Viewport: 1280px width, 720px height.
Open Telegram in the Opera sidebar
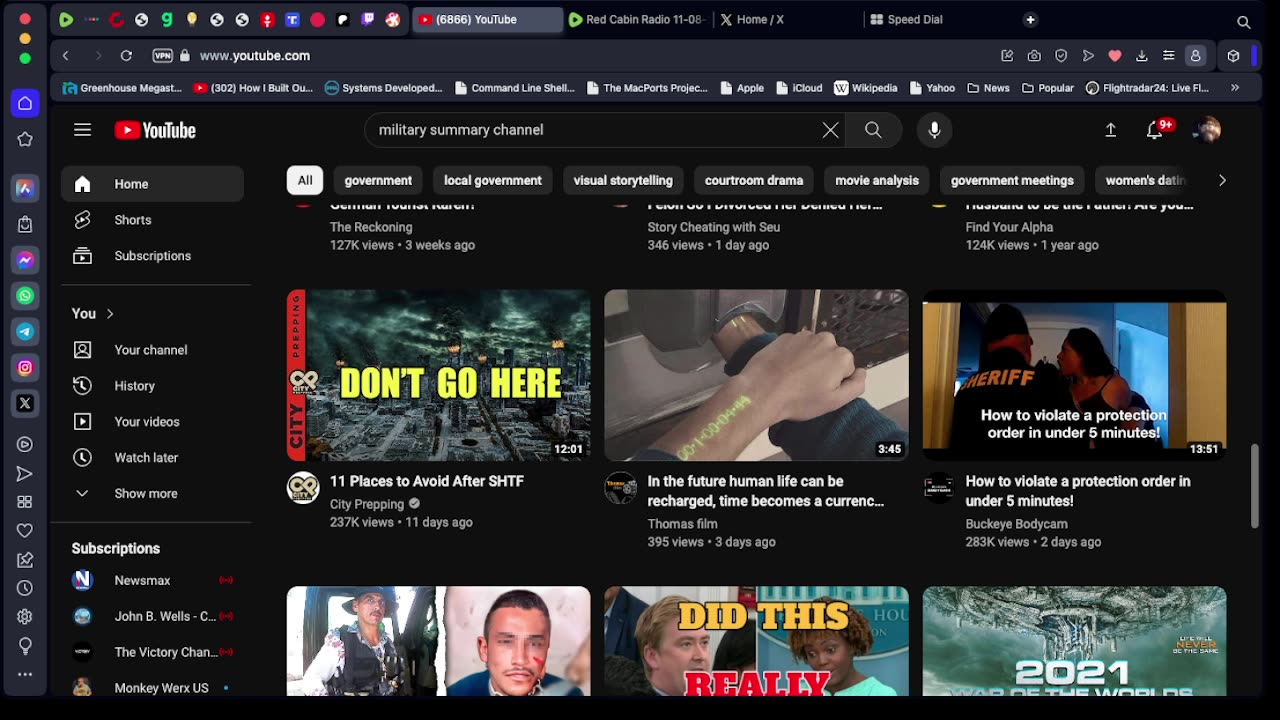pyautogui.click(x=25, y=332)
